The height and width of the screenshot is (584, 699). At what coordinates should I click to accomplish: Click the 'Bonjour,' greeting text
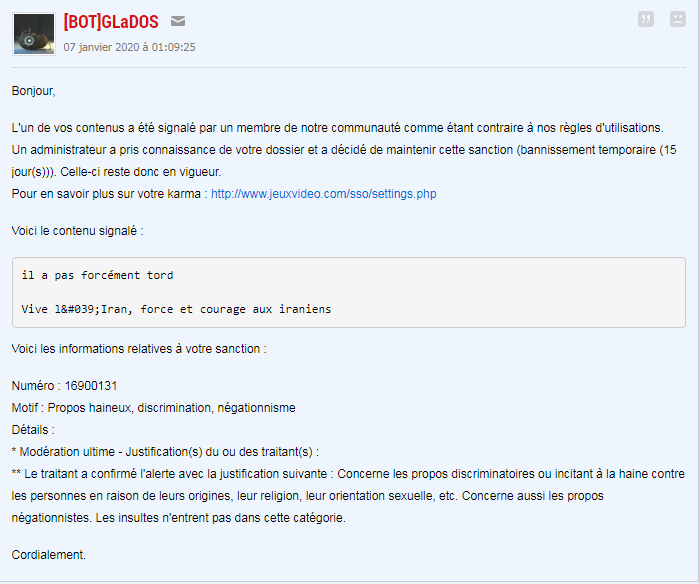tap(33, 91)
